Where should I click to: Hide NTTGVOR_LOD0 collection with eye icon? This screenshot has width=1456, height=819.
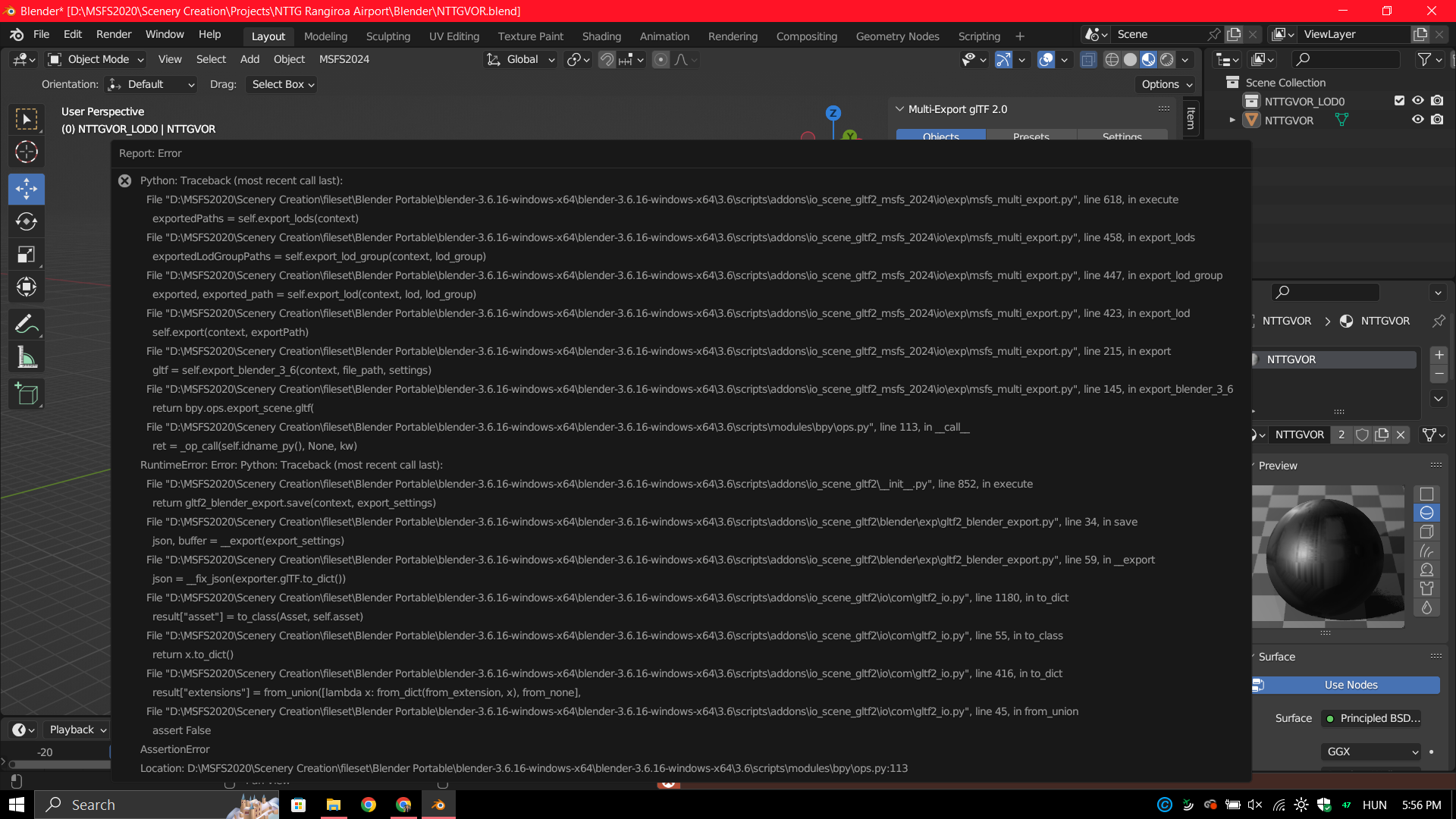pos(1417,101)
